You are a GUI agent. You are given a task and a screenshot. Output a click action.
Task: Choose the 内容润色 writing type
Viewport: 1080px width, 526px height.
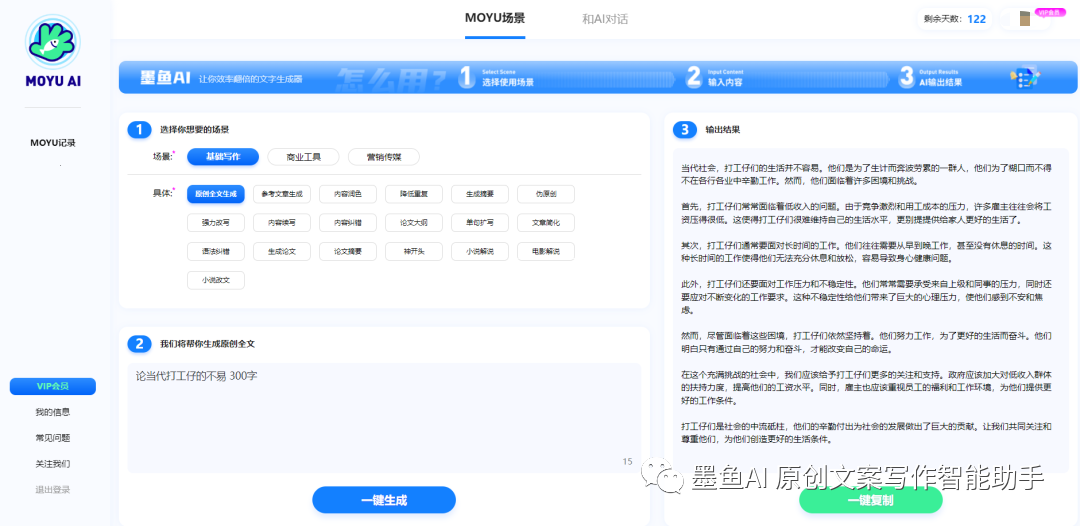(348, 194)
